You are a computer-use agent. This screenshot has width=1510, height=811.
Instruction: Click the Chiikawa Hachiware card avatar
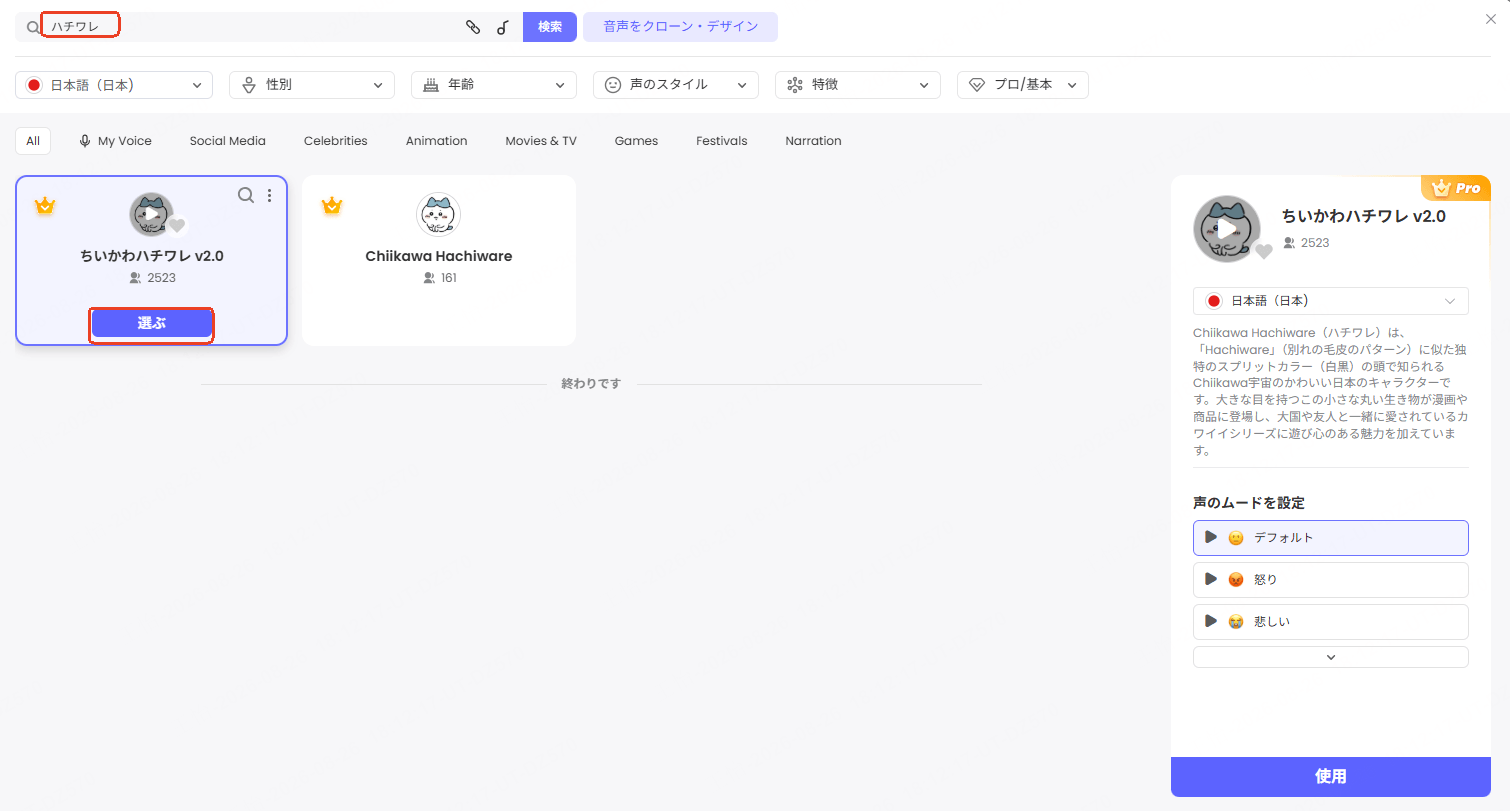point(438,215)
